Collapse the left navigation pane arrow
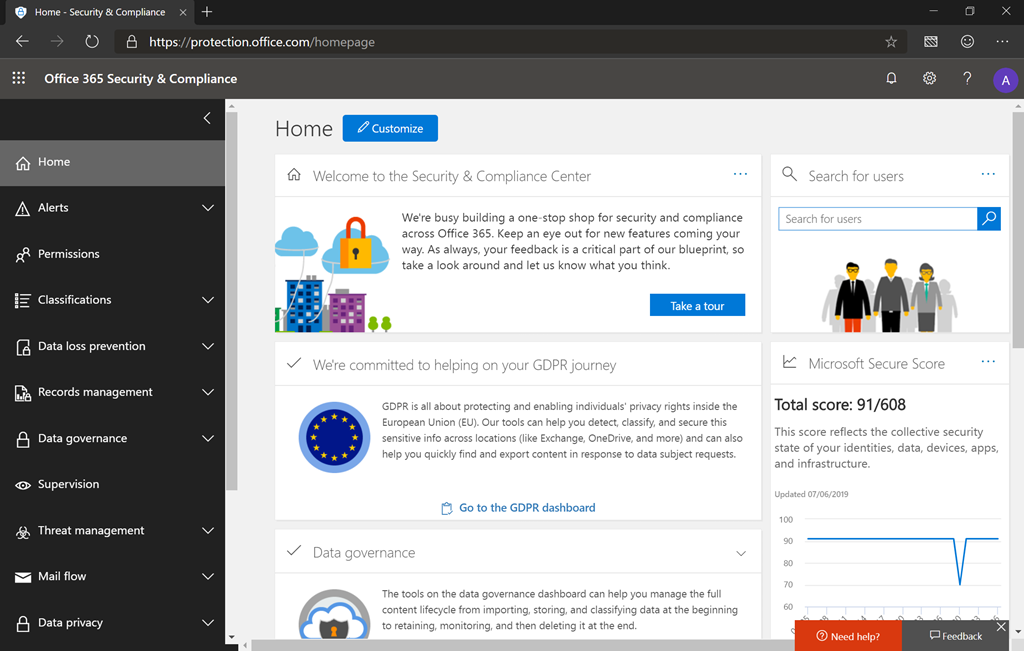 click(207, 118)
